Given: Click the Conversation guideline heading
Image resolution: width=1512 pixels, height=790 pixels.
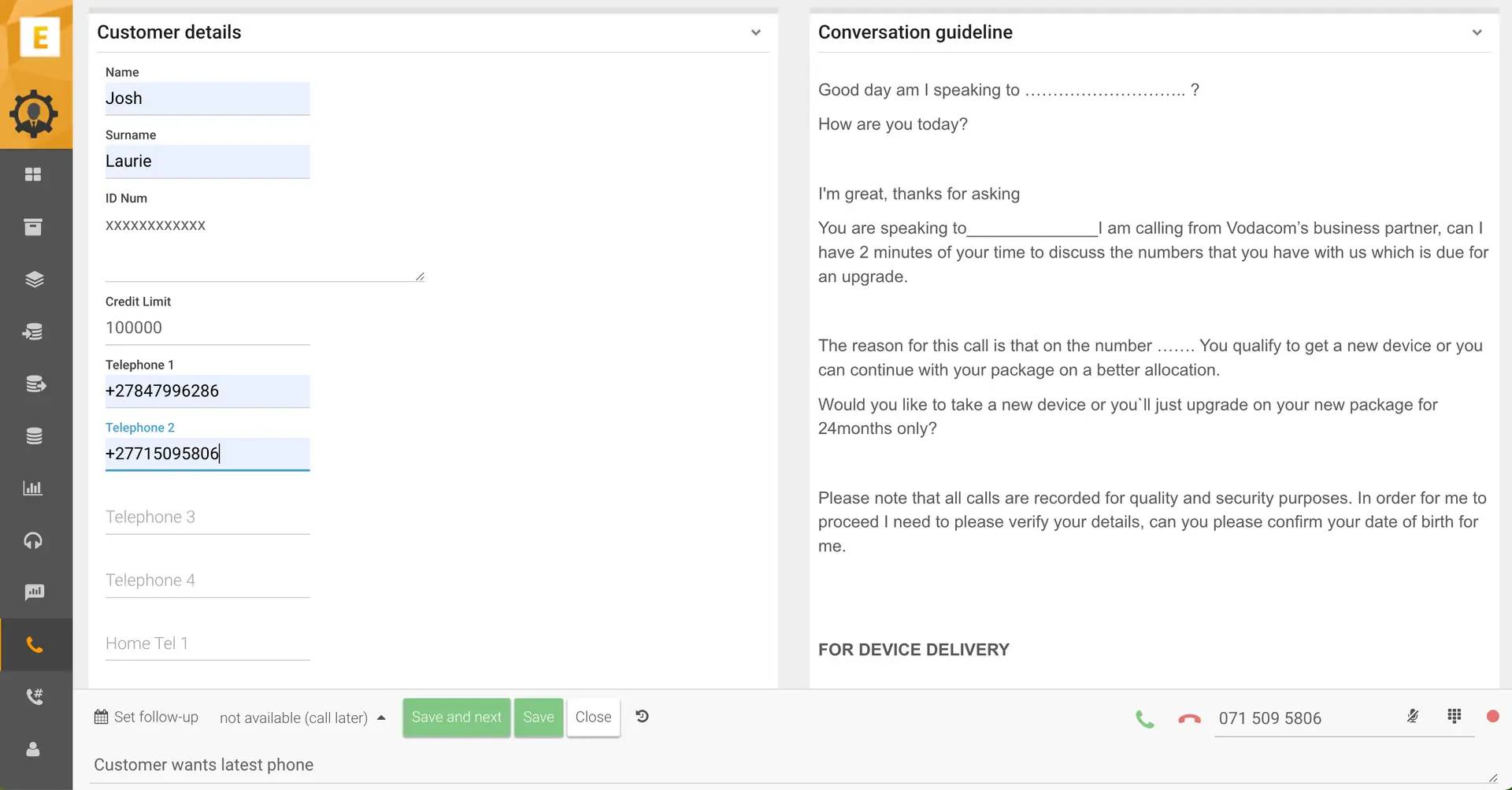Looking at the screenshot, I should (915, 32).
